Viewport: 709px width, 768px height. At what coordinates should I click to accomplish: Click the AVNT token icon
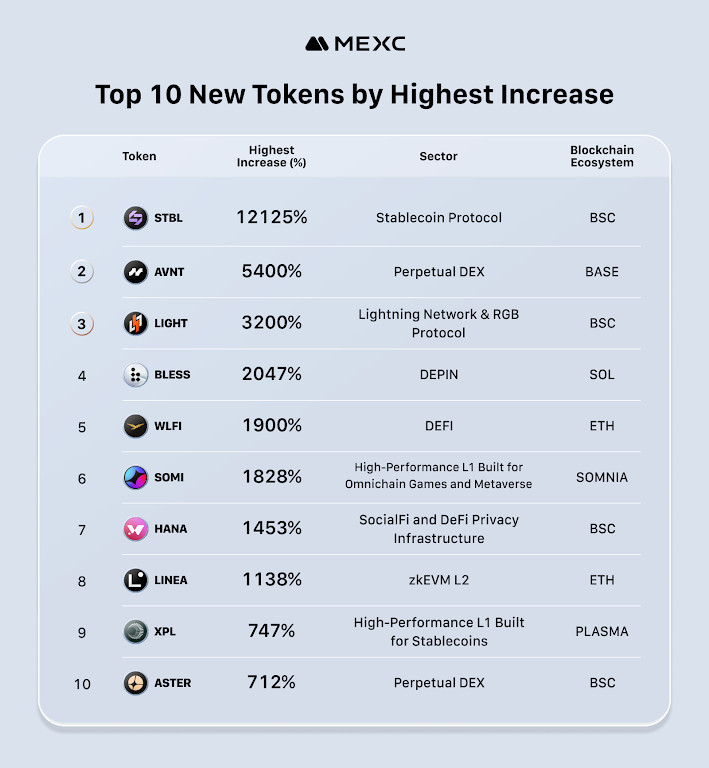[136, 272]
